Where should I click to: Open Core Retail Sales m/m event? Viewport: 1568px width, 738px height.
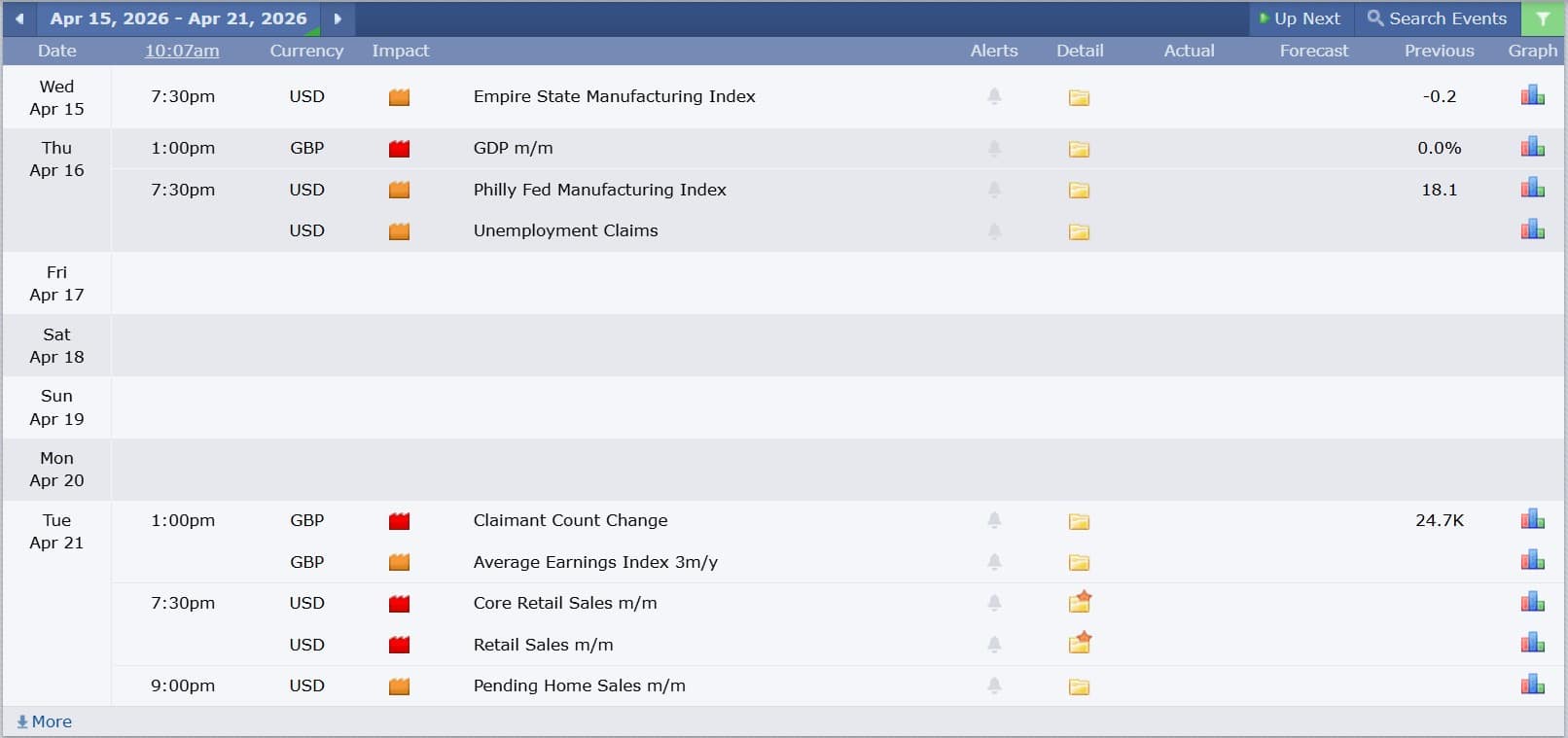[565, 603]
